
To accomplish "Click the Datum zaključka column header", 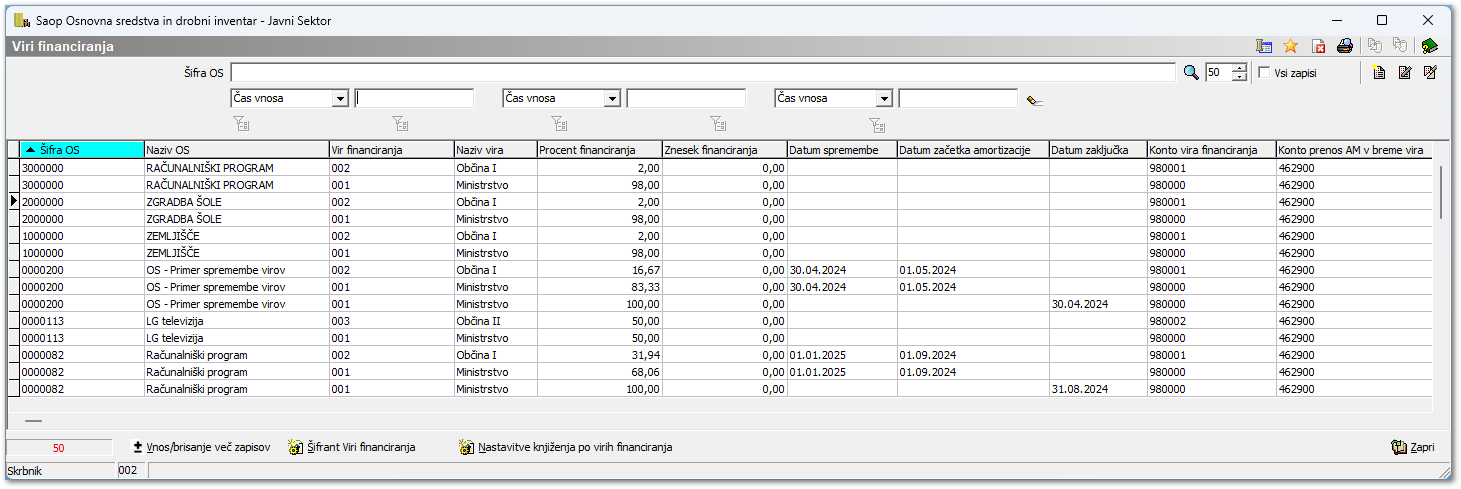I will (x=1098, y=149).
